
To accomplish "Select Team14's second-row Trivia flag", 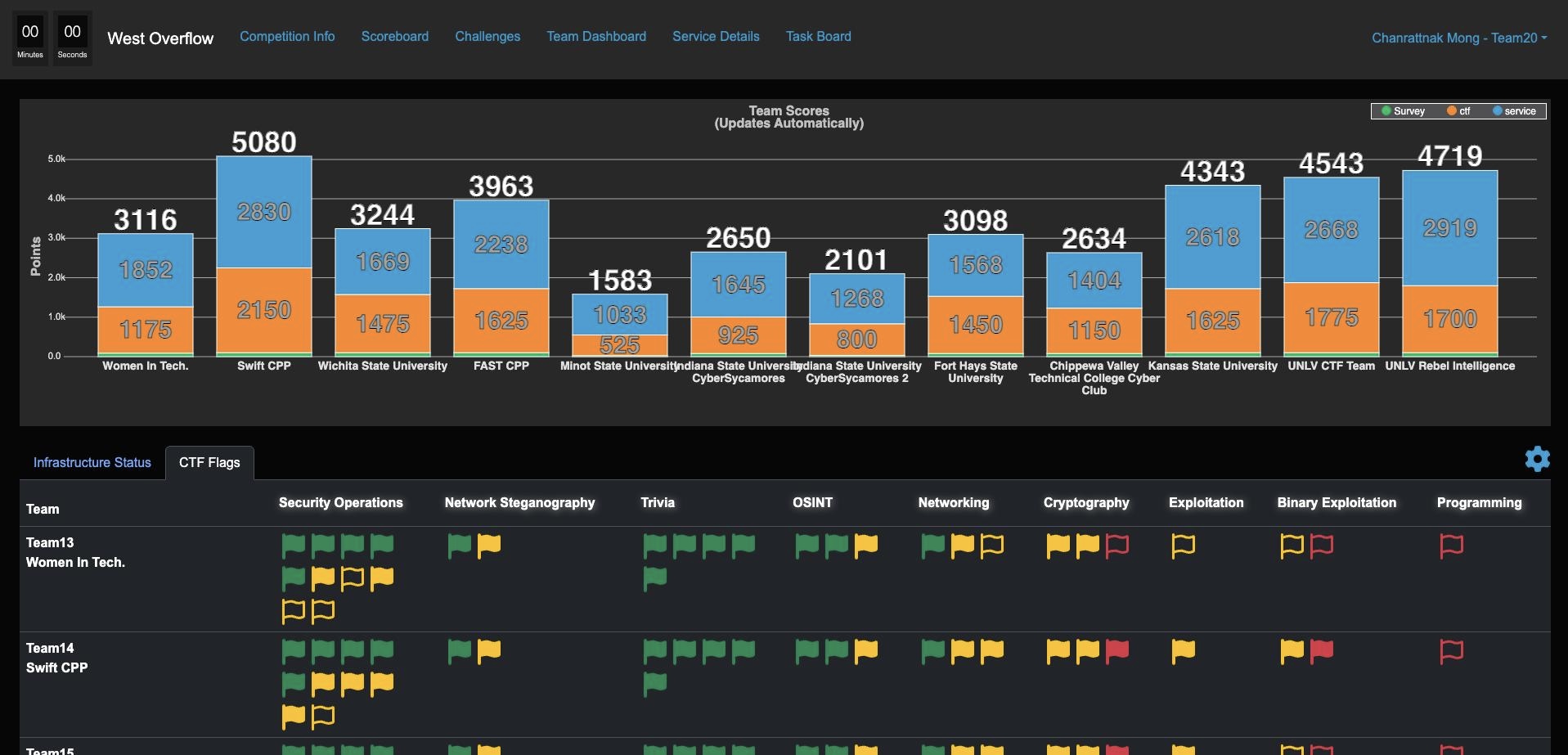I will (x=654, y=684).
